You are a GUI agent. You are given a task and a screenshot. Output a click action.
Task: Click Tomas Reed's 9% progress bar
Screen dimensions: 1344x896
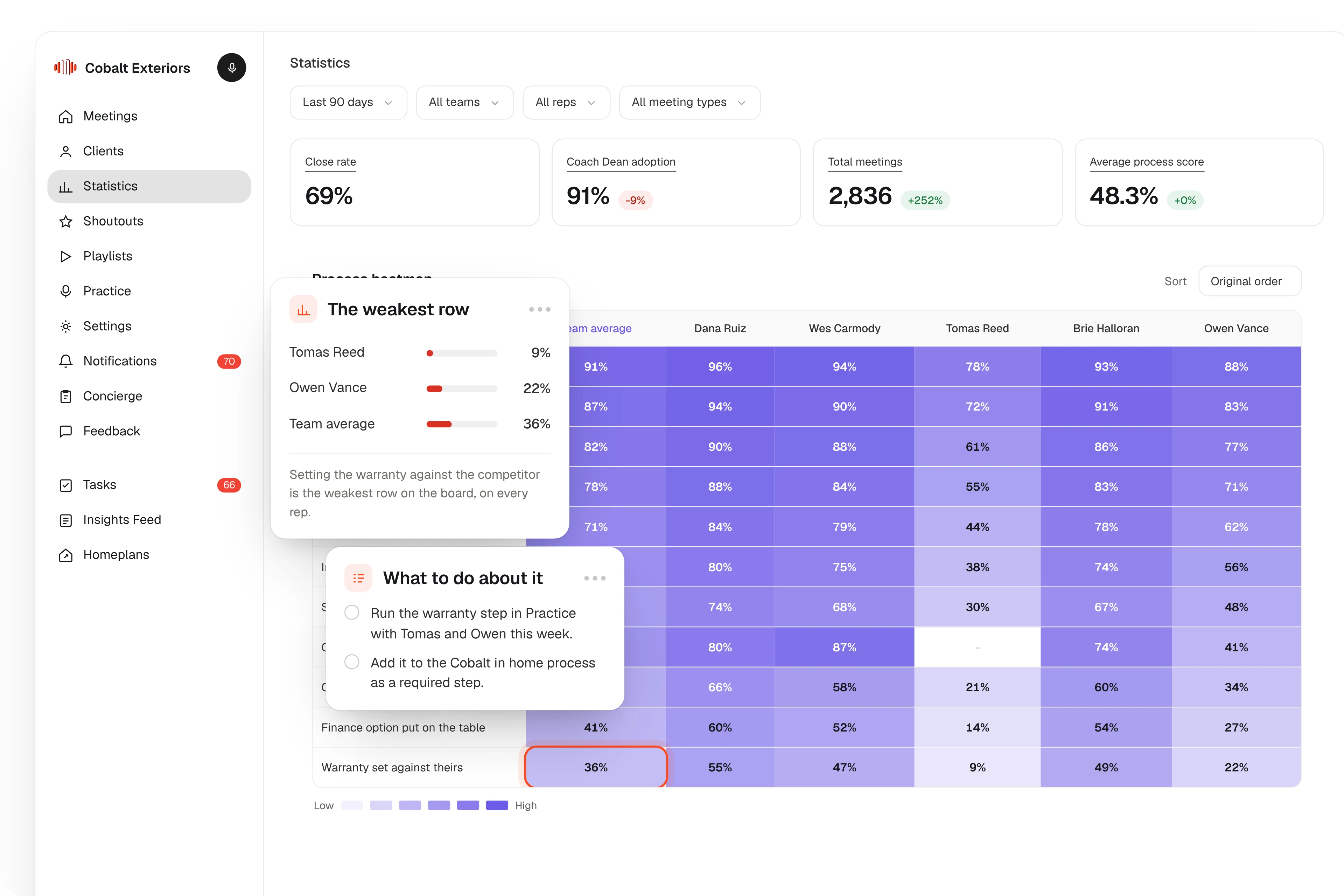(462, 353)
